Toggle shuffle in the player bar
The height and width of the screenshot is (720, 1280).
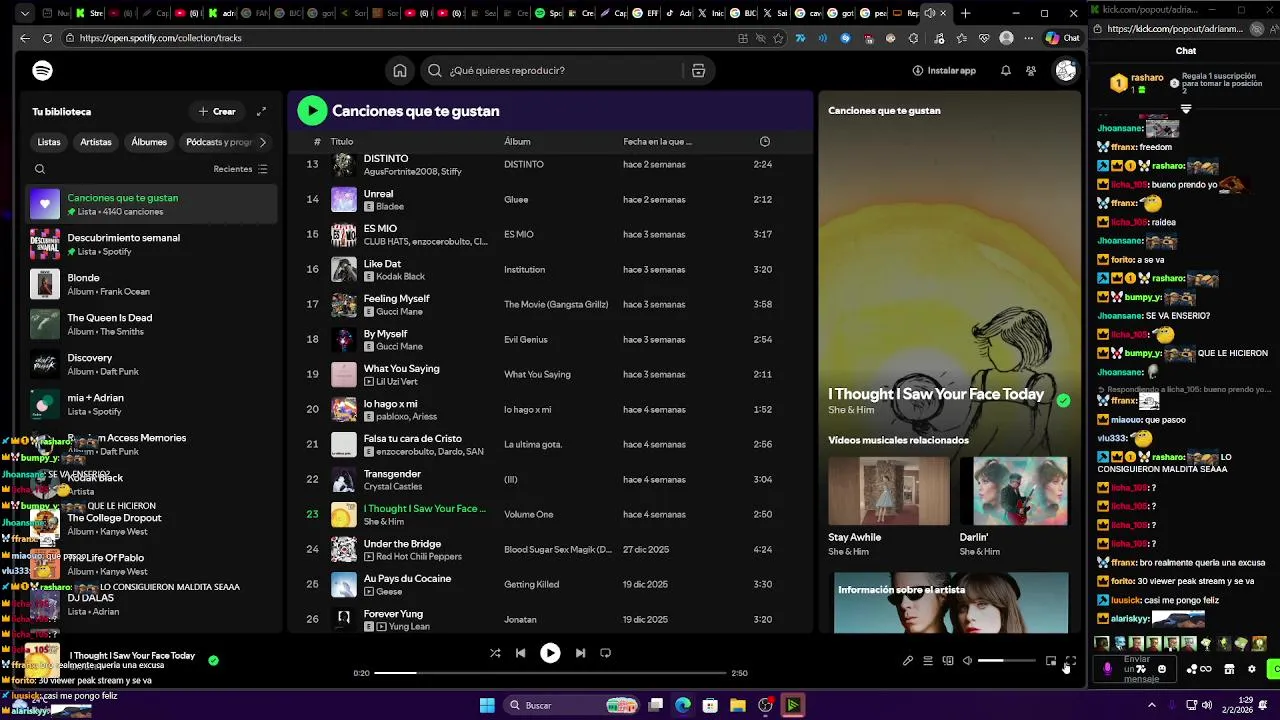click(x=495, y=653)
